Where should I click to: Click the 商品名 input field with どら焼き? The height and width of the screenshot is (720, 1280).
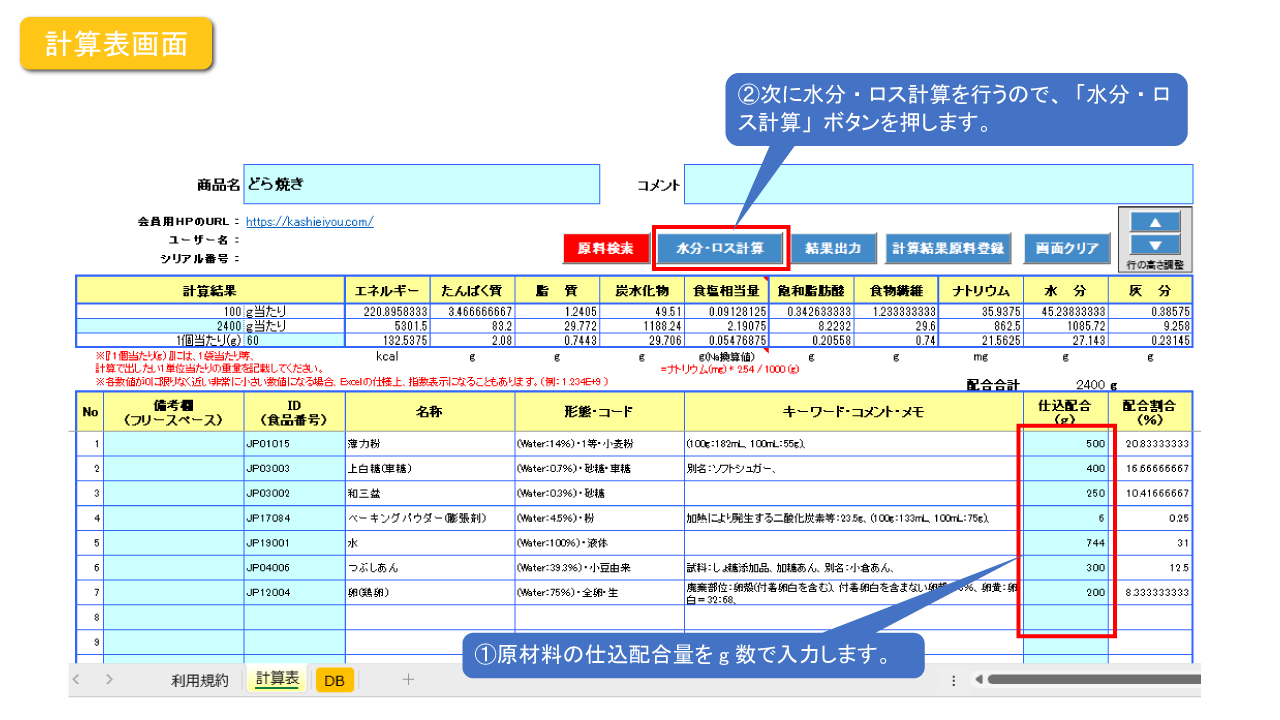tap(422, 184)
